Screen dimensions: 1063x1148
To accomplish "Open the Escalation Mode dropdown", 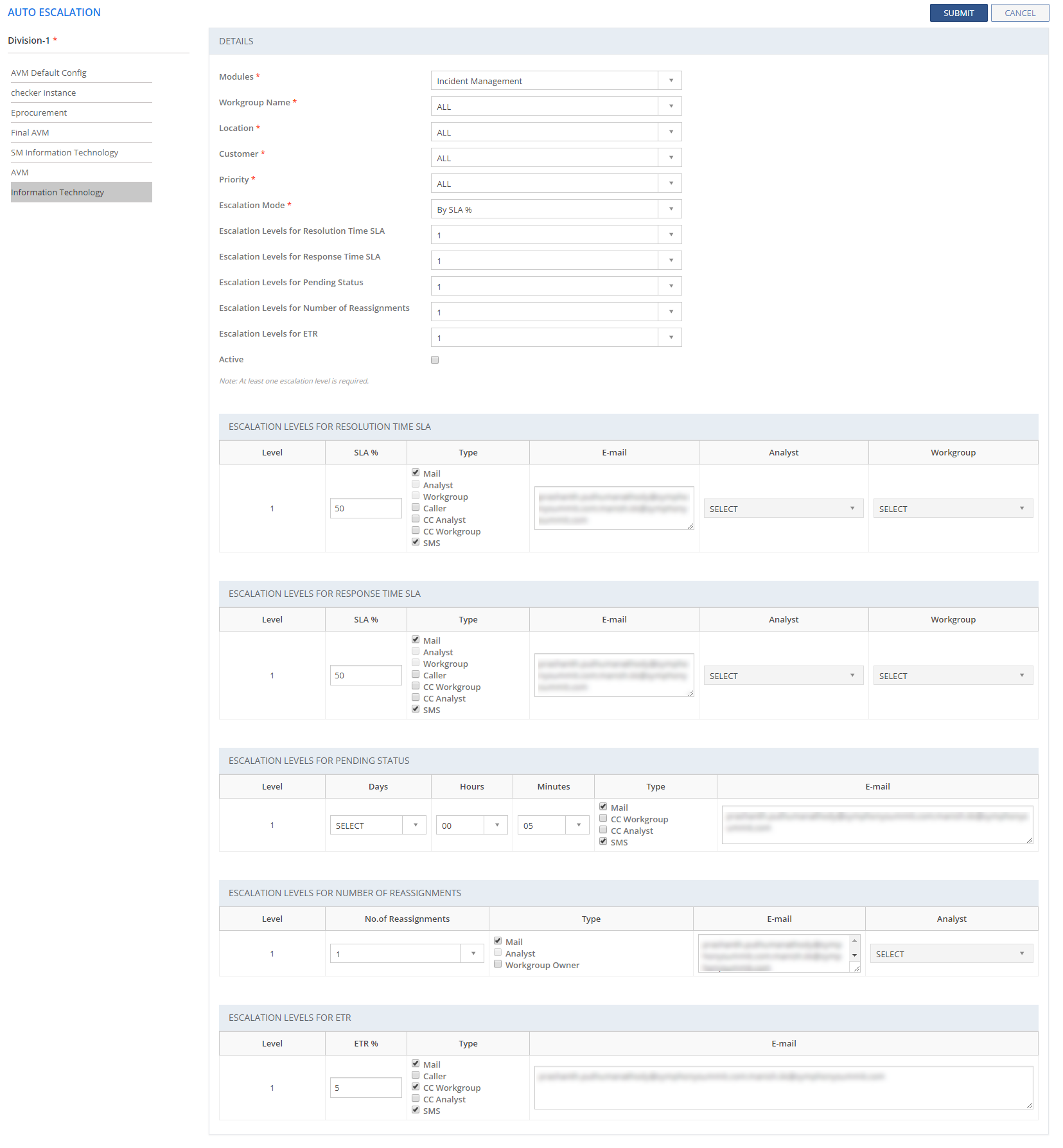I will click(x=671, y=208).
